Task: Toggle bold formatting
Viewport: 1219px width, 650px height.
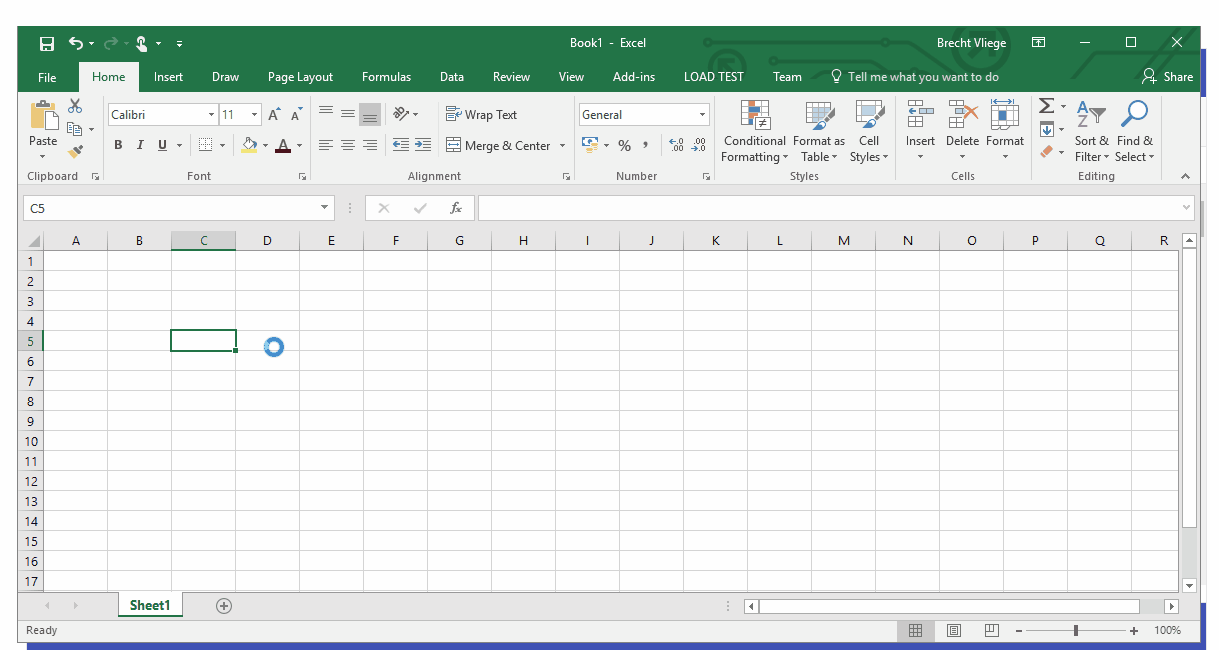Action: coord(118,145)
